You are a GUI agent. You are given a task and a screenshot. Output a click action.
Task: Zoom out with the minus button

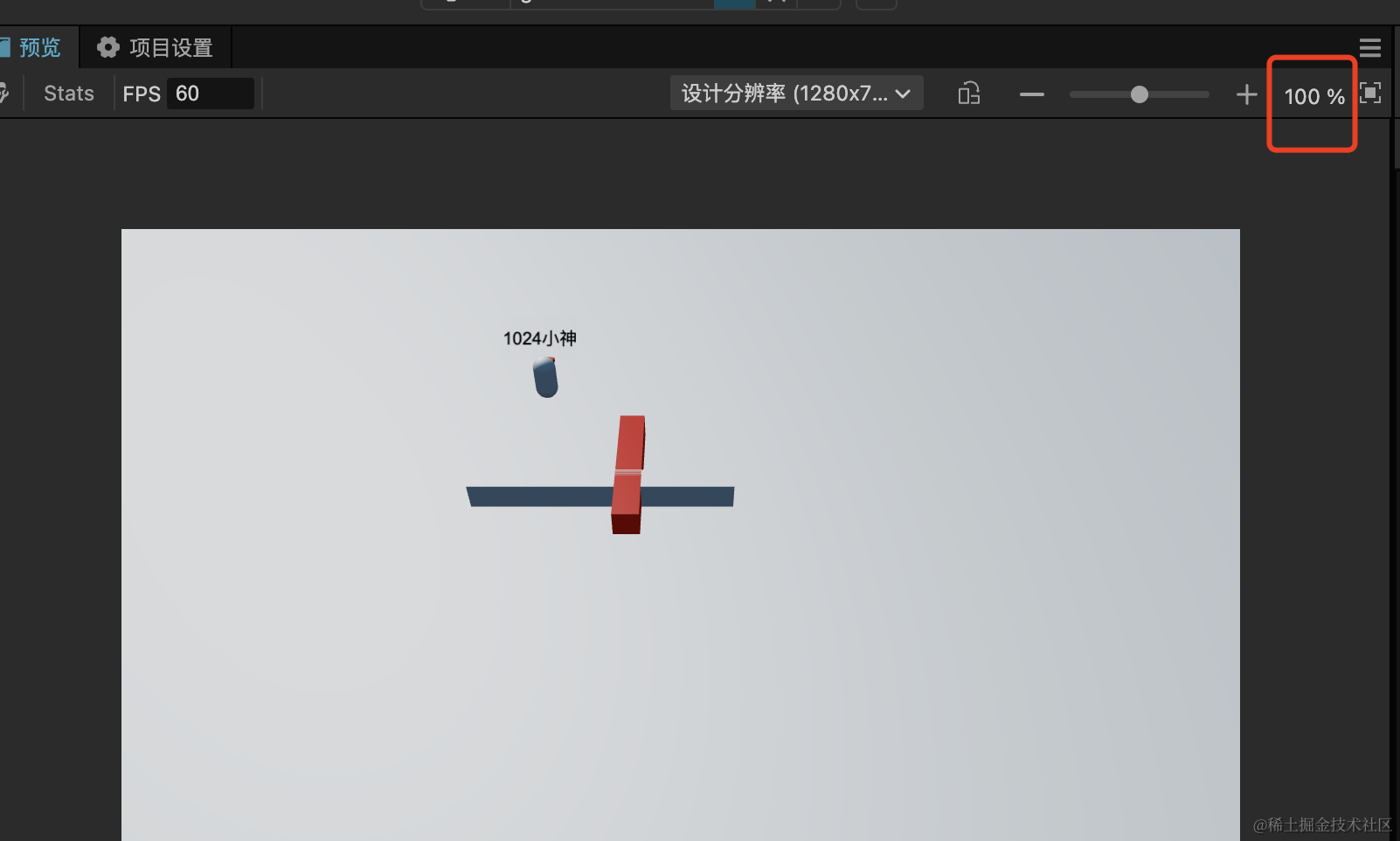pyautogui.click(x=1032, y=94)
